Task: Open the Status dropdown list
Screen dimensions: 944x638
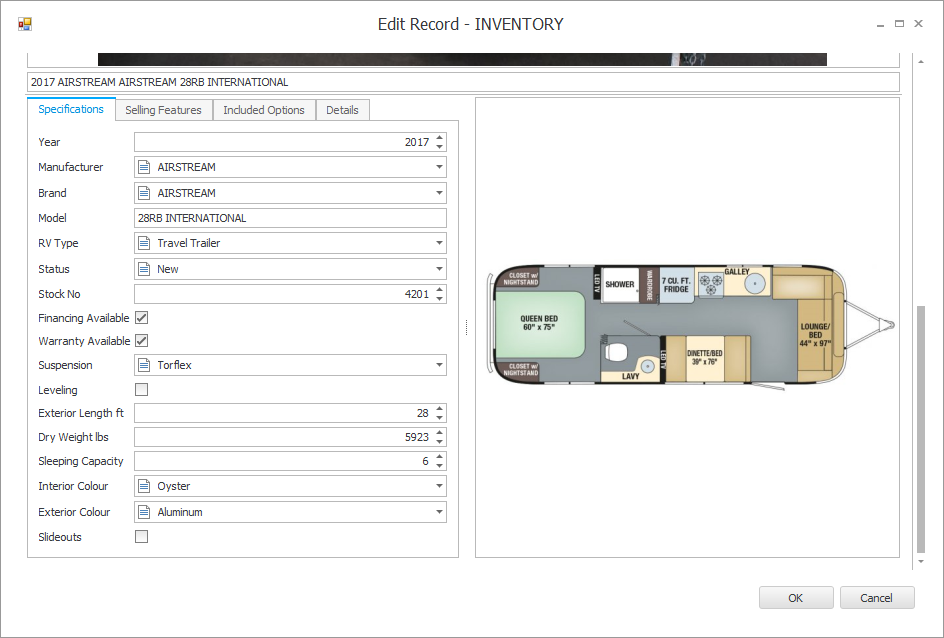Action: (439, 269)
